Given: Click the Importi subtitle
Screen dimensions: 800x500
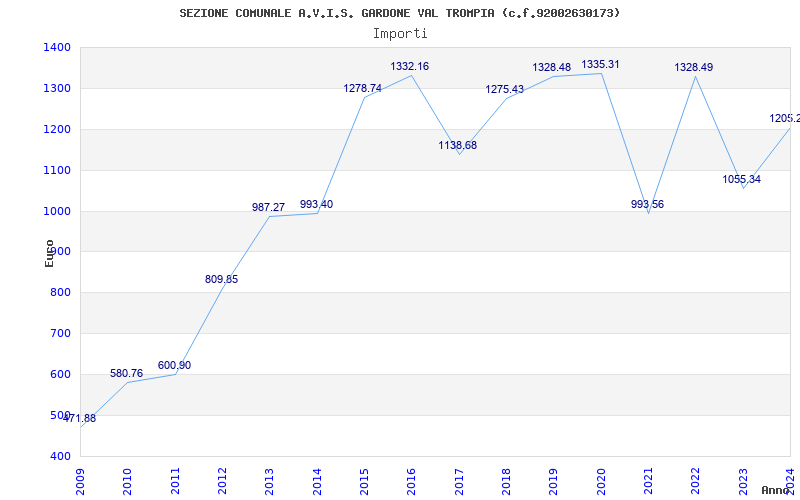Looking at the screenshot, I should pyautogui.click(x=400, y=34).
